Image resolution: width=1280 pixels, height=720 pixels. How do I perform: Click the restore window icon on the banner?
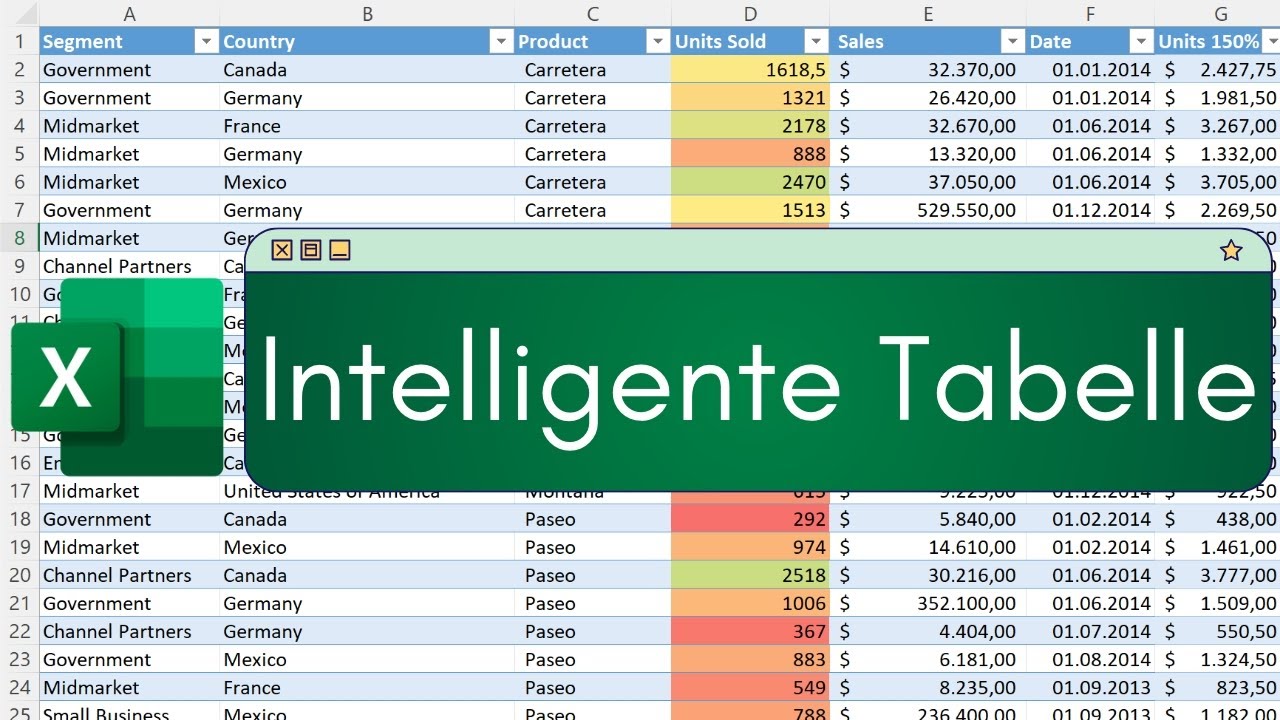coord(310,250)
